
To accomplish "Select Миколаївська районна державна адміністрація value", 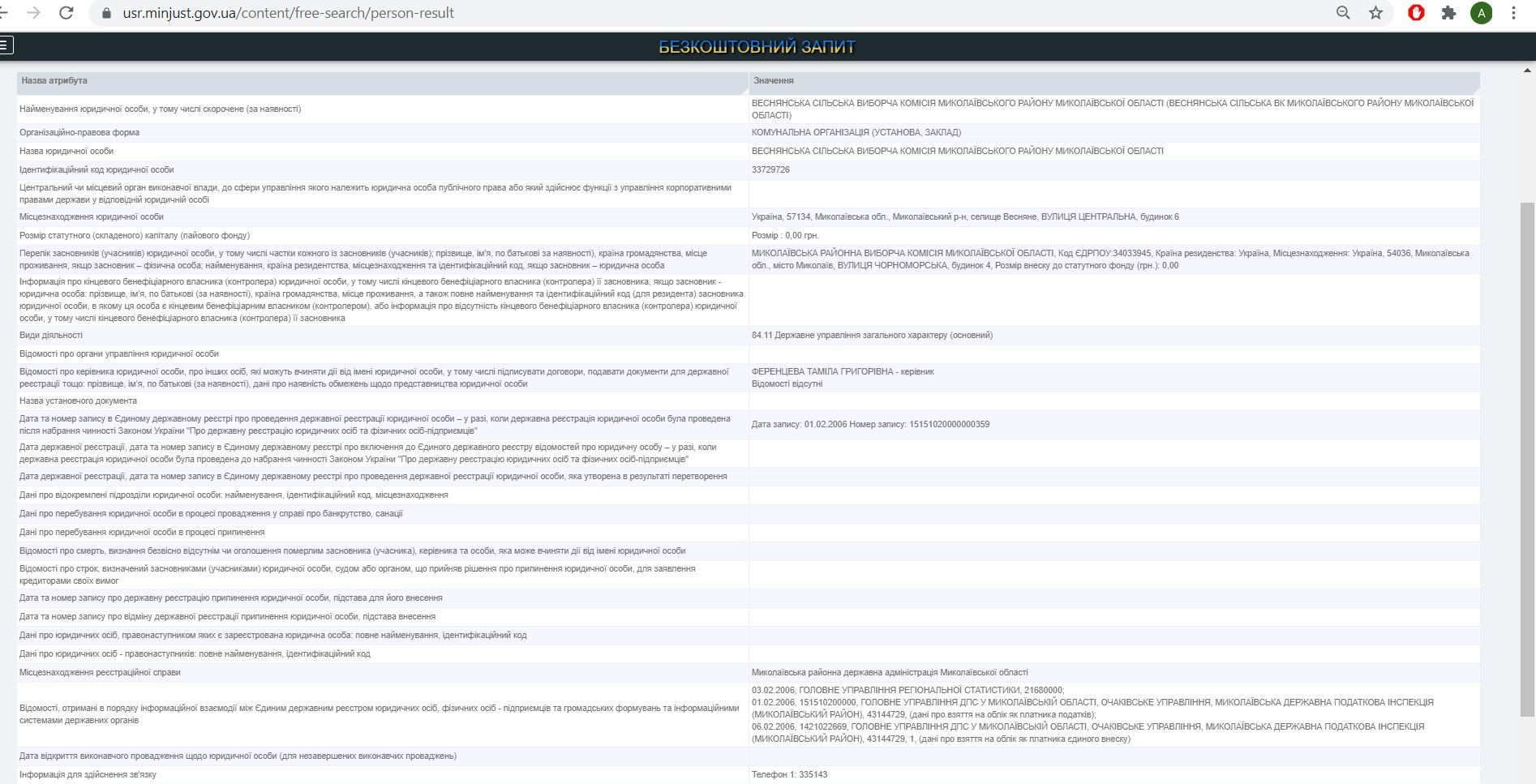I will click(890, 672).
